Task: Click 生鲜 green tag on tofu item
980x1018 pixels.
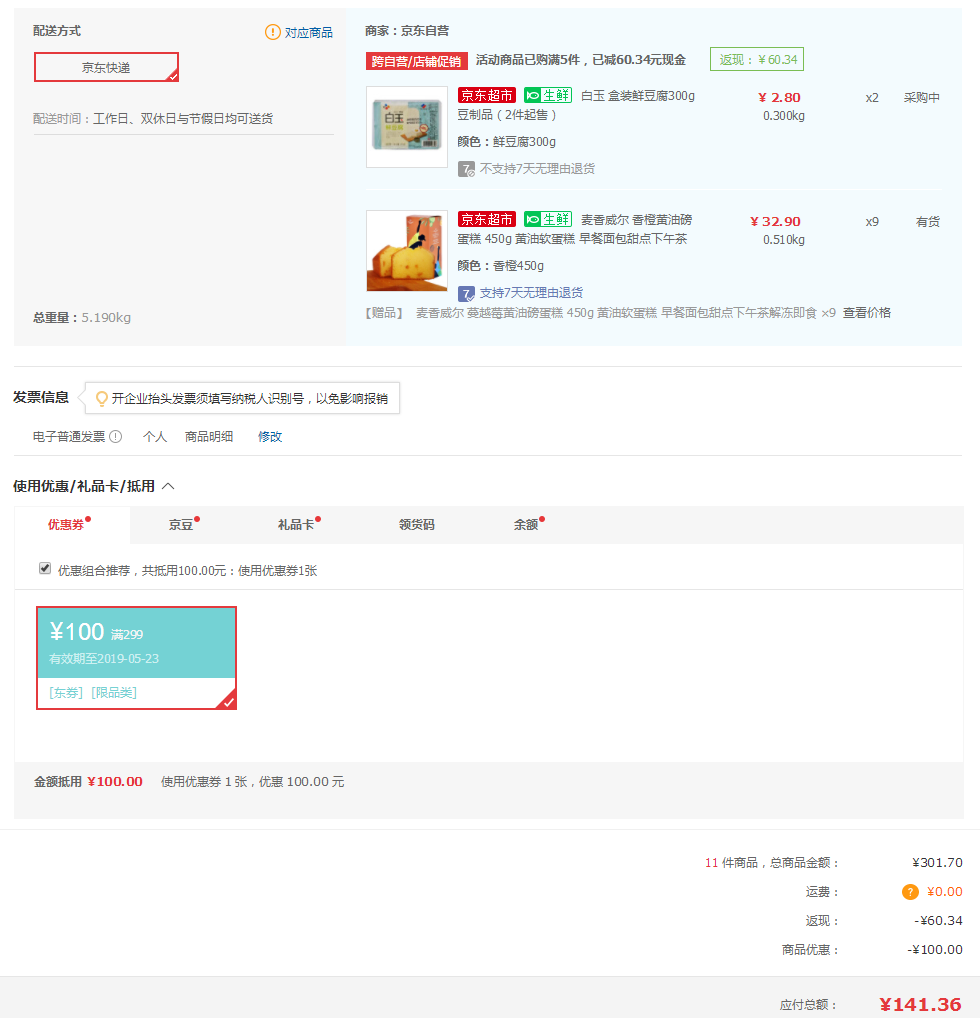Action: (x=547, y=95)
